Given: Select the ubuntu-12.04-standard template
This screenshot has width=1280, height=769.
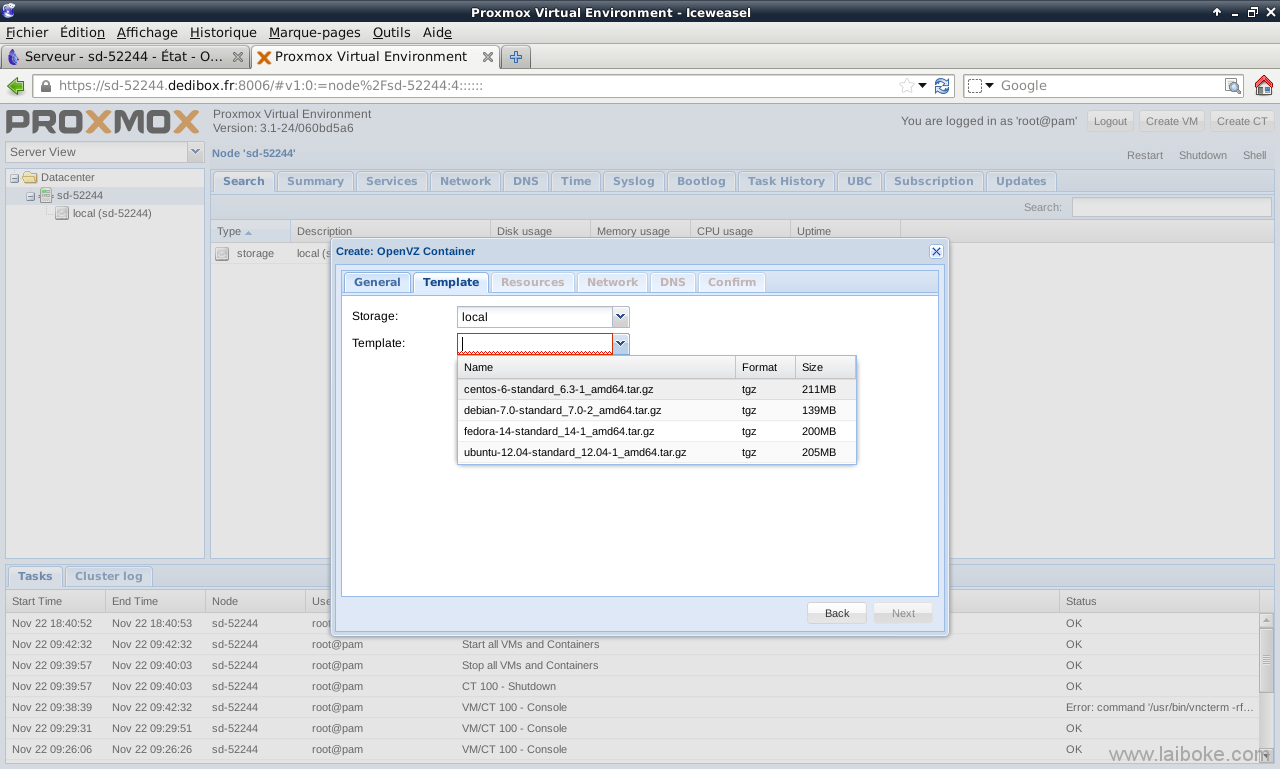Looking at the screenshot, I should [657, 452].
